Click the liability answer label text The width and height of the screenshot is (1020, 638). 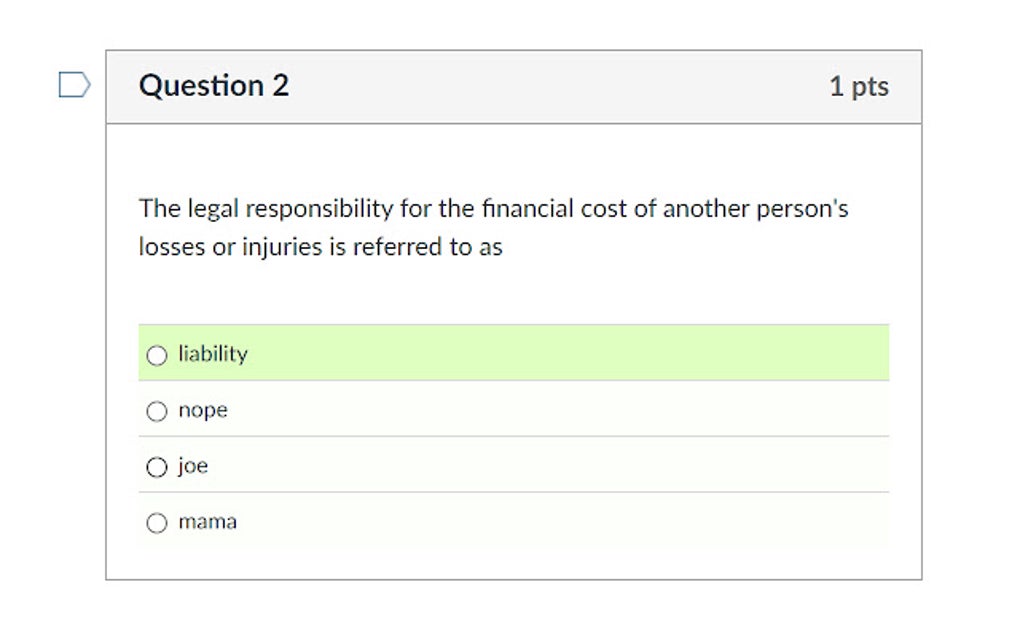[212, 354]
